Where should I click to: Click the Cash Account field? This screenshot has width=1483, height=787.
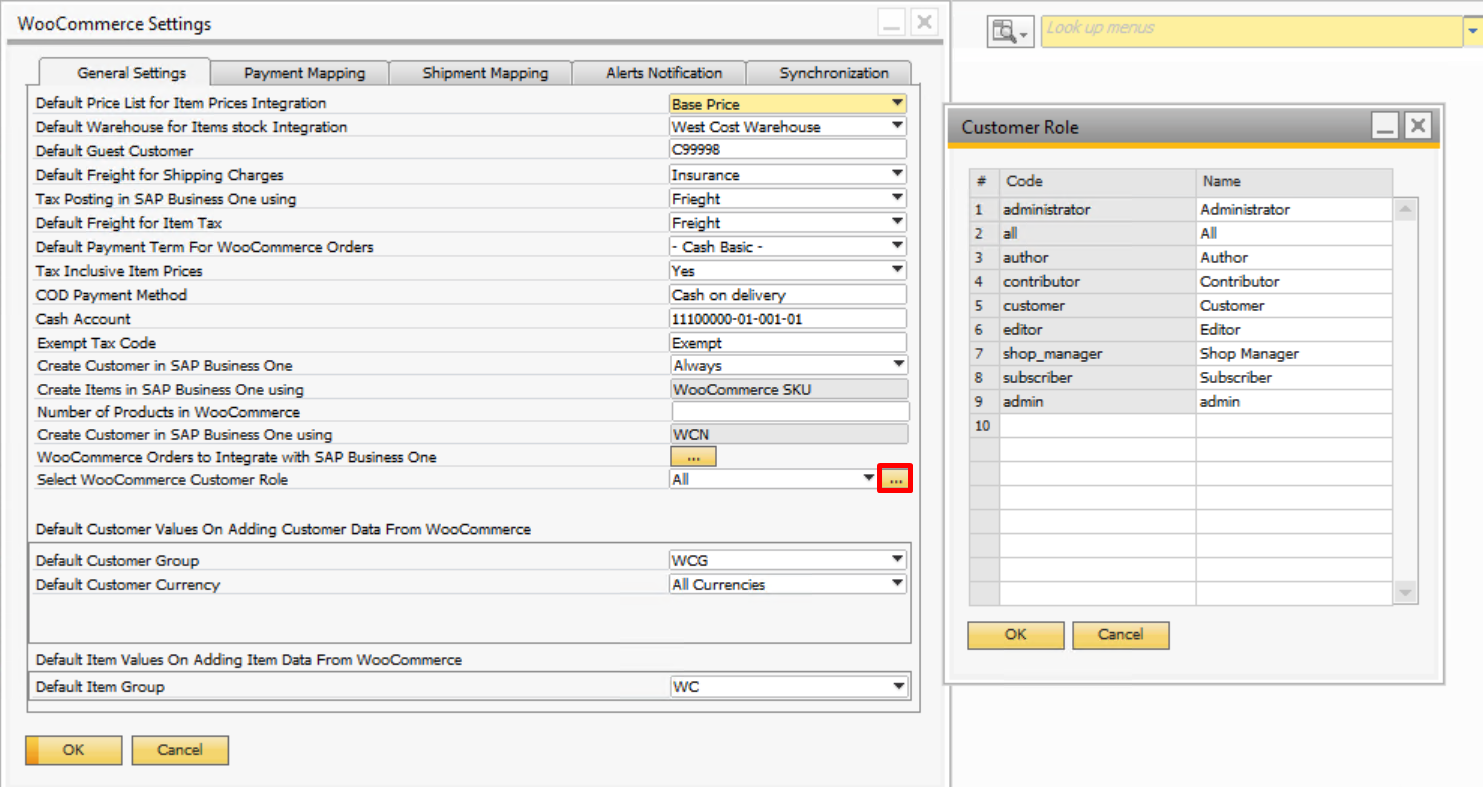point(787,319)
